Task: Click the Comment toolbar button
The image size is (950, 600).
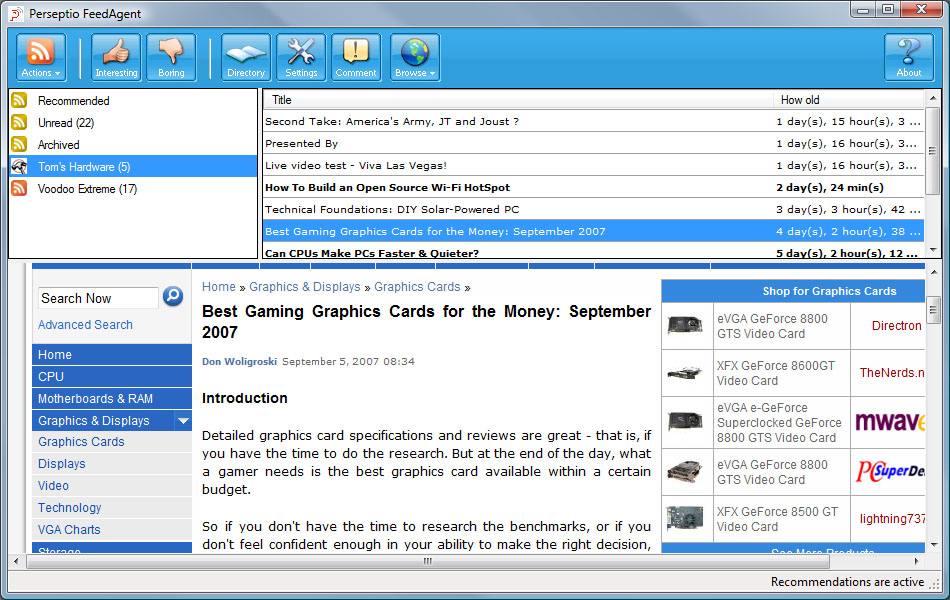Action: coord(356,58)
